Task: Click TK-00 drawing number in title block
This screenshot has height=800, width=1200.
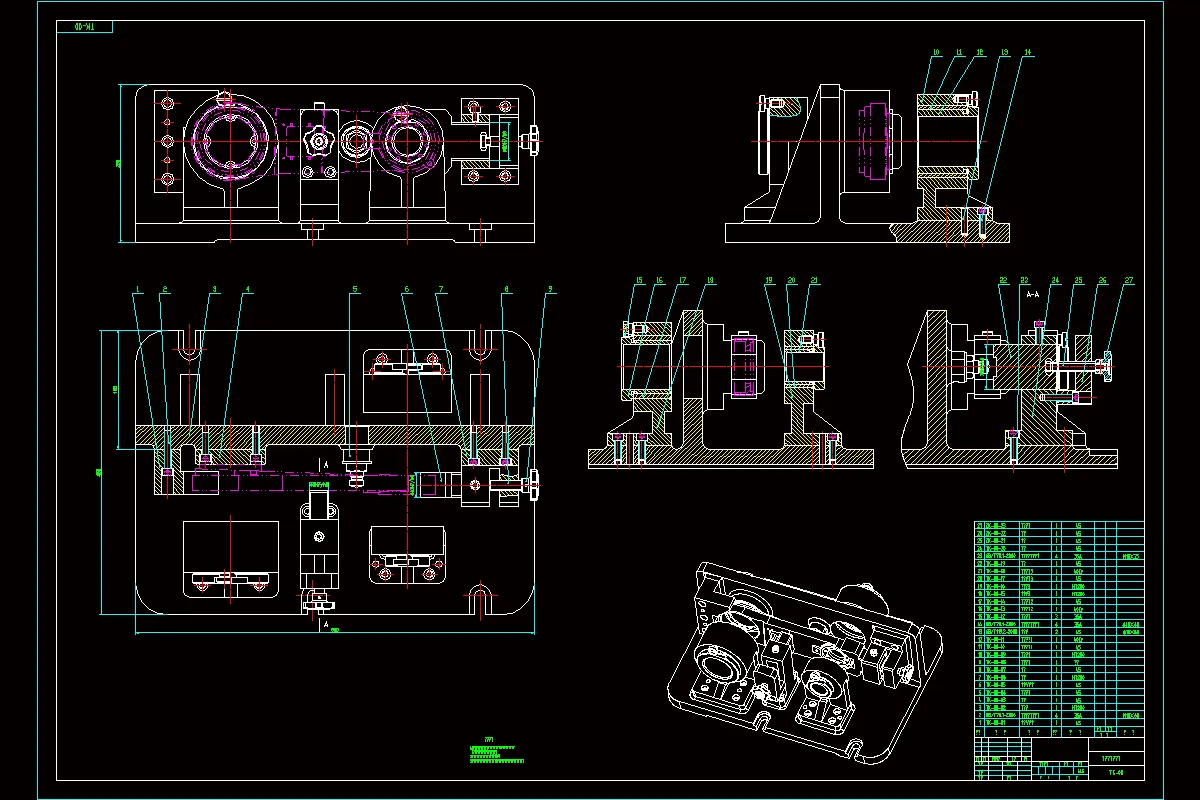Action: 1117,772
